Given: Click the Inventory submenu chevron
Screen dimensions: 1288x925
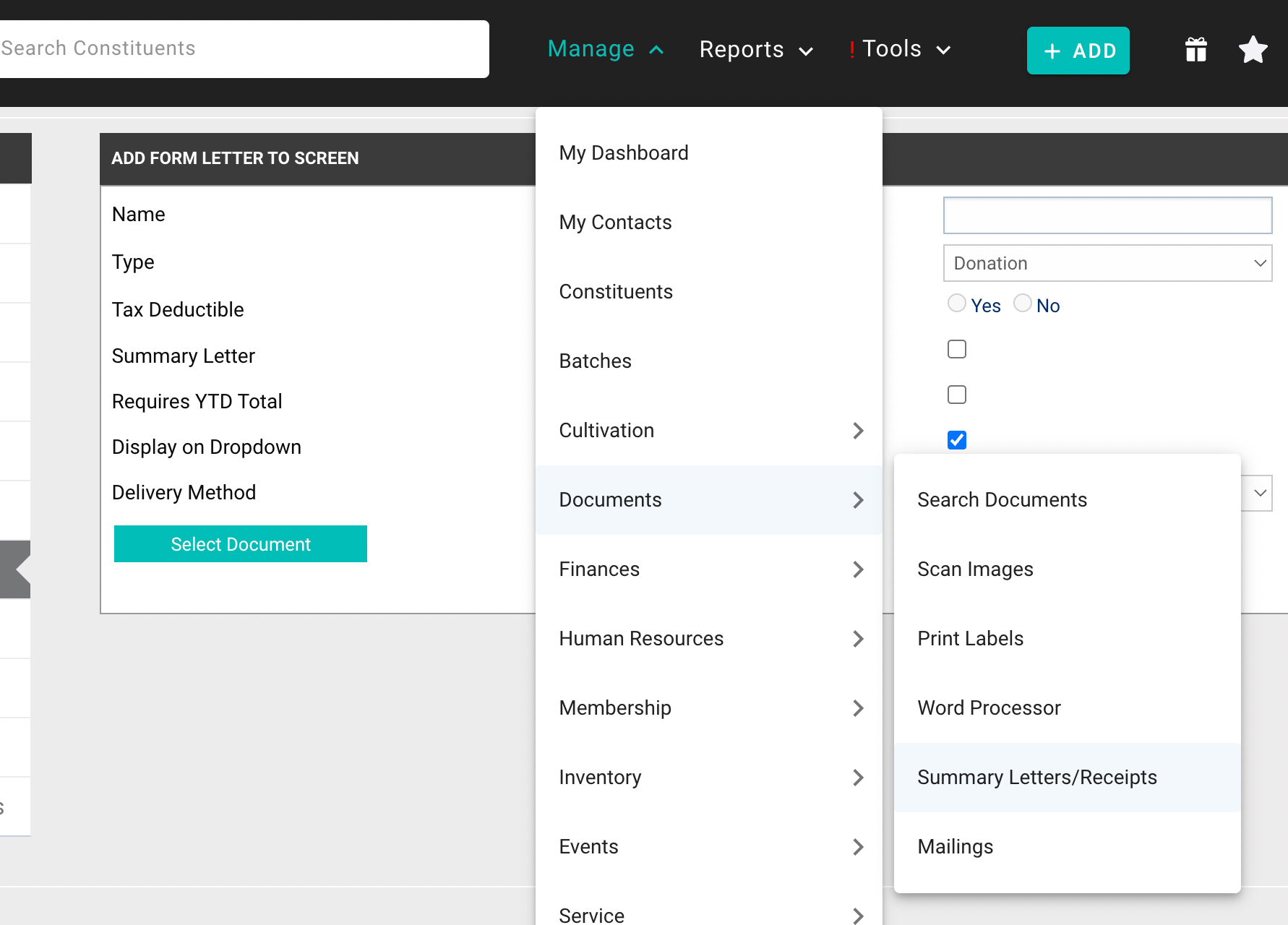Looking at the screenshot, I should click(858, 778).
